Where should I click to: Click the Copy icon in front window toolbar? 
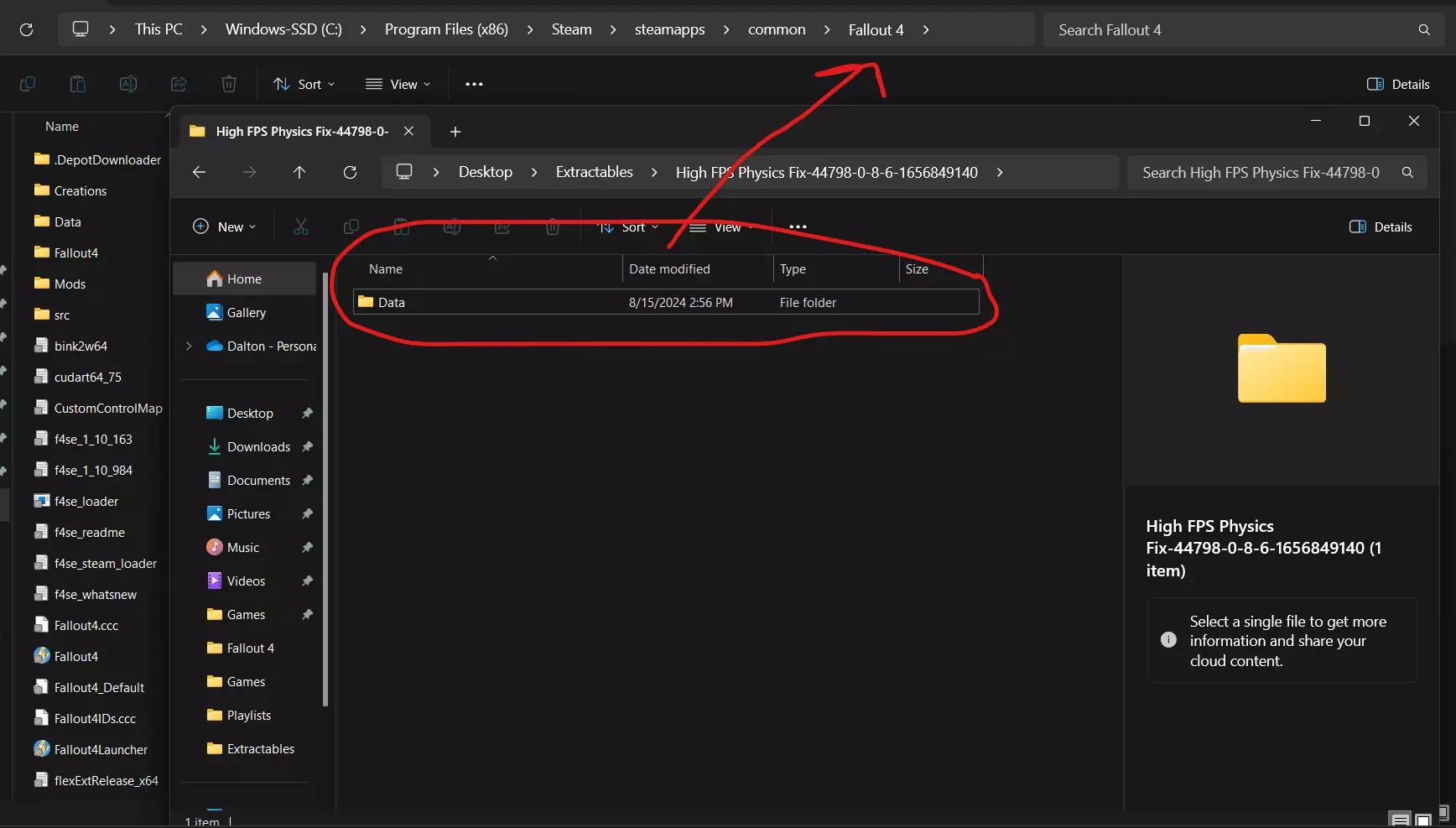click(351, 227)
